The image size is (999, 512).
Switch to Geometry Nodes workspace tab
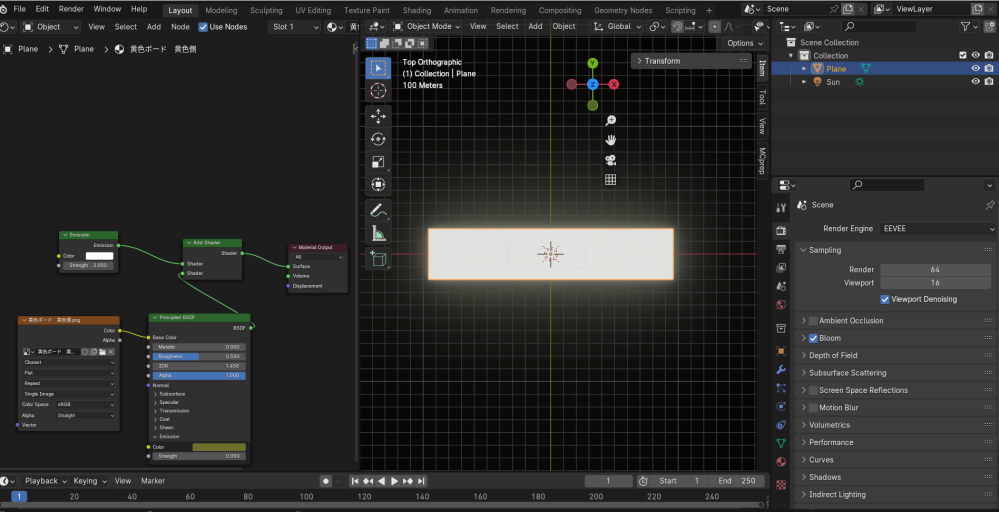(622, 10)
